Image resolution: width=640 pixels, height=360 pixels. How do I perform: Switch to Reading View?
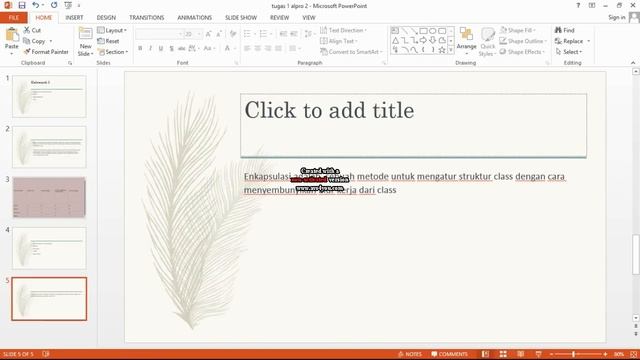pos(521,354)
